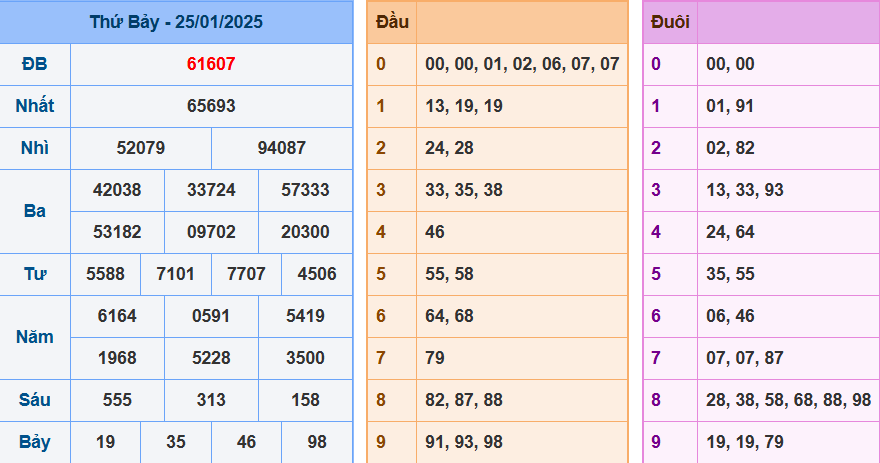Select Đuôi row values 06, 46

coord(730,316)
